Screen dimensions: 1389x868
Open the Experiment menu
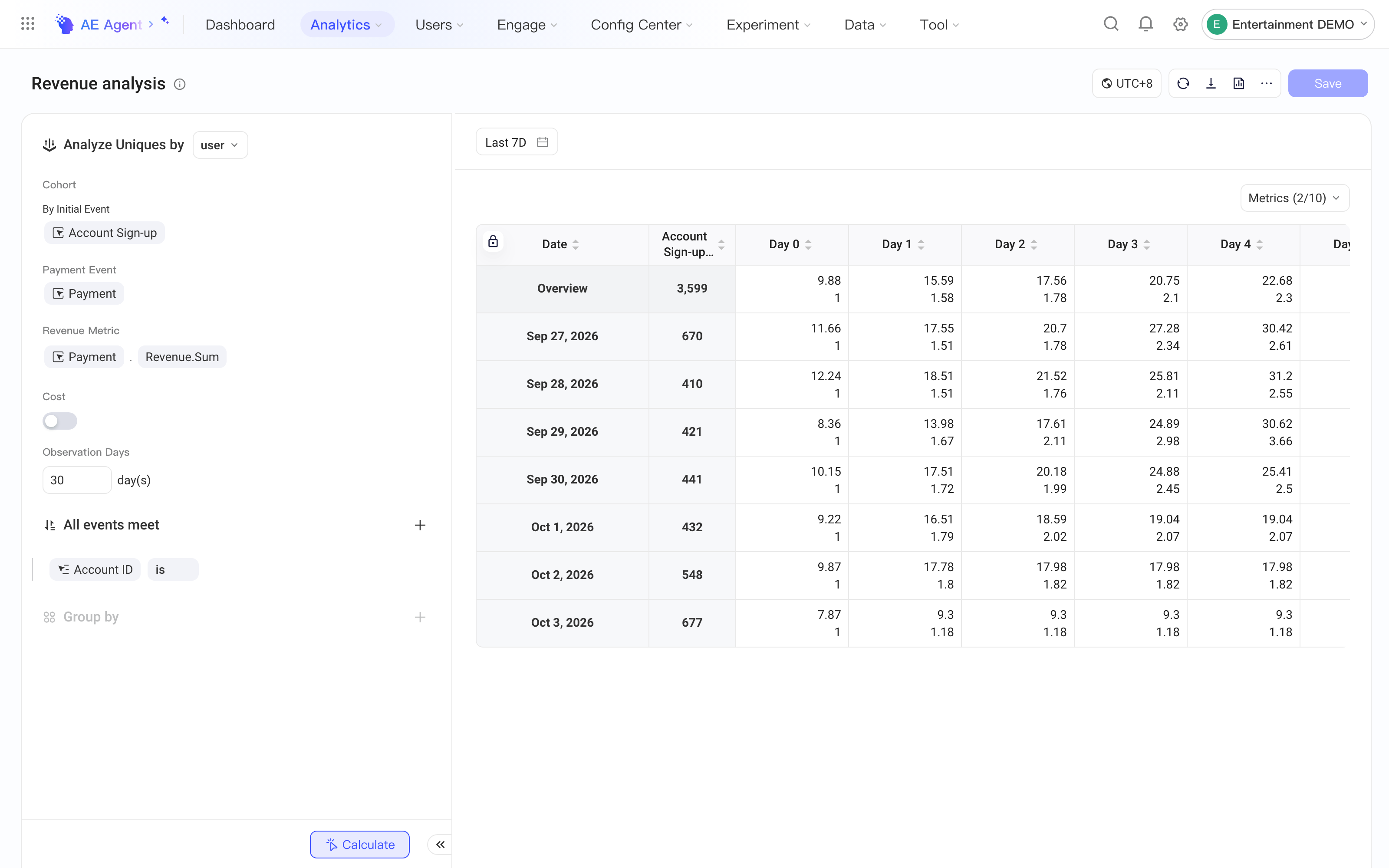coord(769,25)
